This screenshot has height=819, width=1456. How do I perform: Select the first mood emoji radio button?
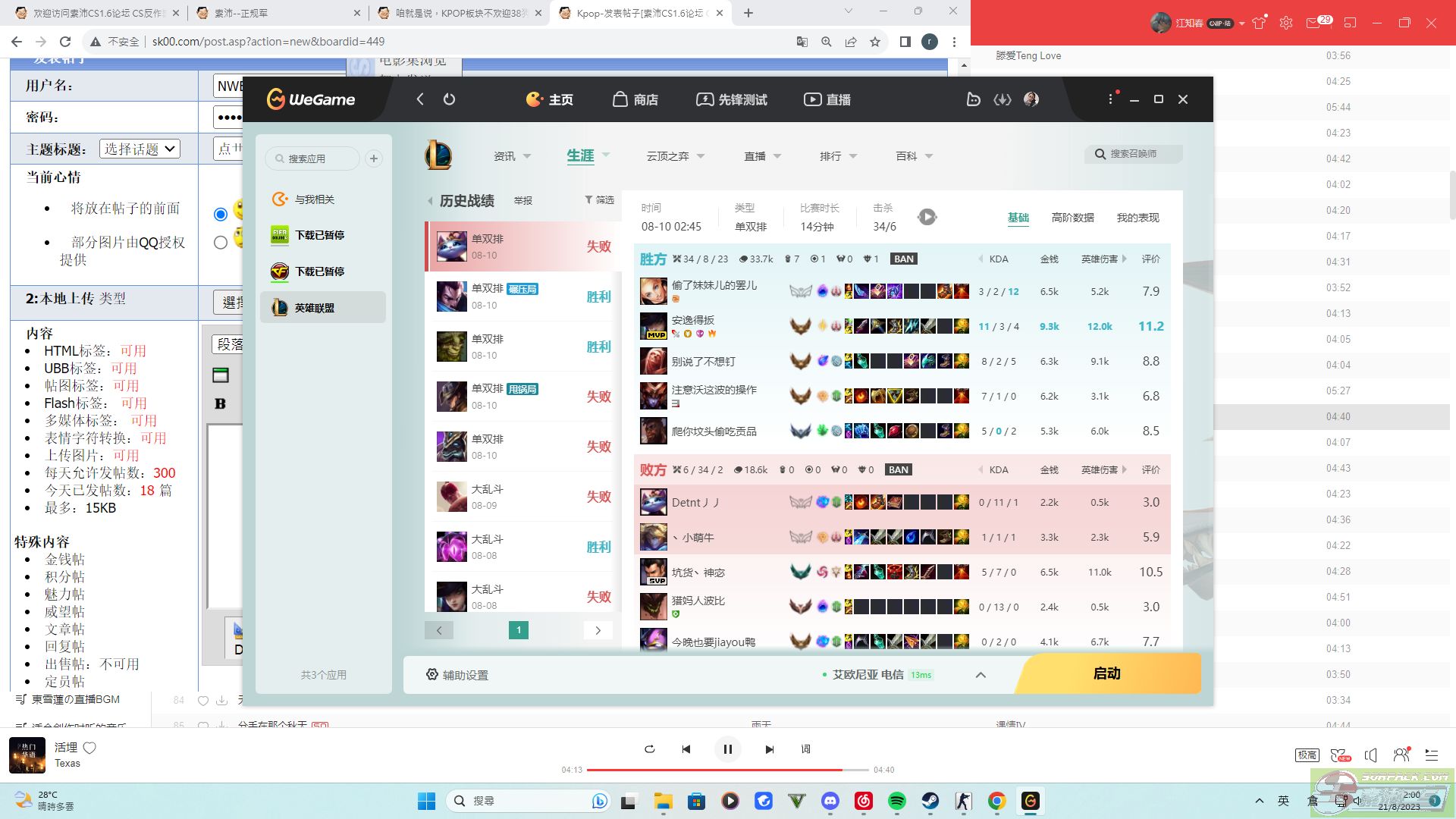pyautogui.click(x=221, y=214)
